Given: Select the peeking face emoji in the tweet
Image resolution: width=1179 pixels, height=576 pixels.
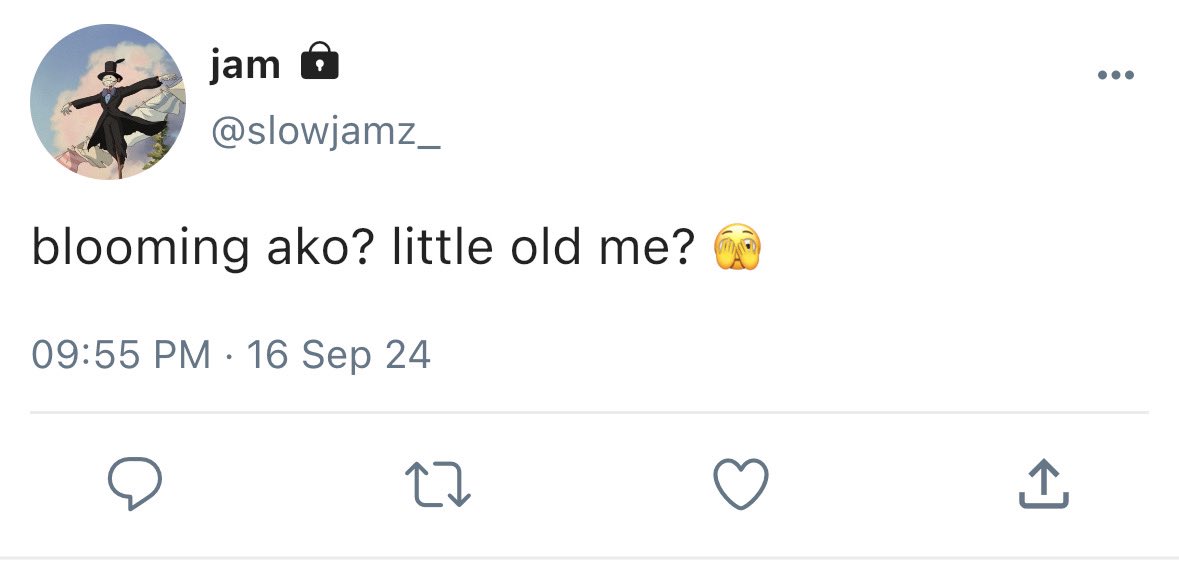Looking at the screenshot, I should [x=738, y=247].
